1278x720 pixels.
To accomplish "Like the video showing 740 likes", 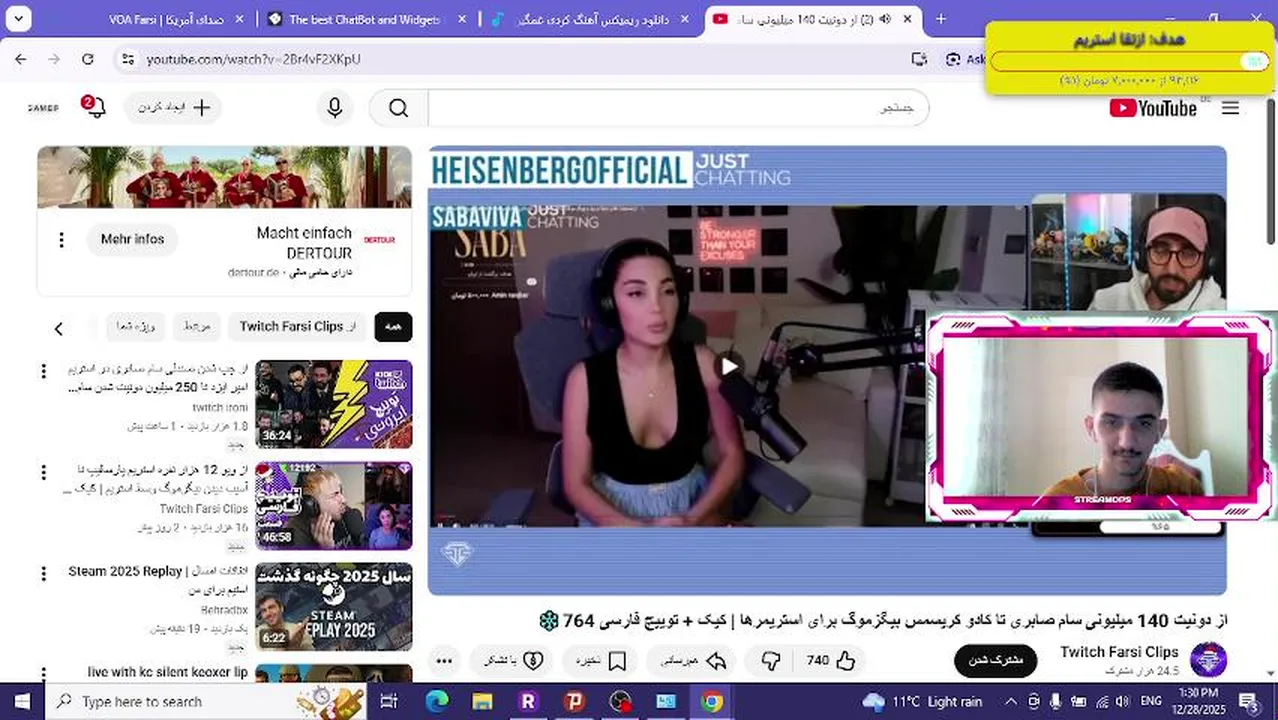I will [831, 660].
